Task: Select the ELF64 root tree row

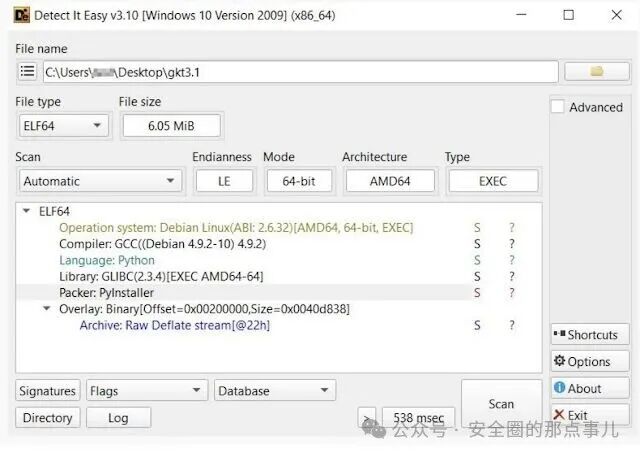Action: [54, 211]
